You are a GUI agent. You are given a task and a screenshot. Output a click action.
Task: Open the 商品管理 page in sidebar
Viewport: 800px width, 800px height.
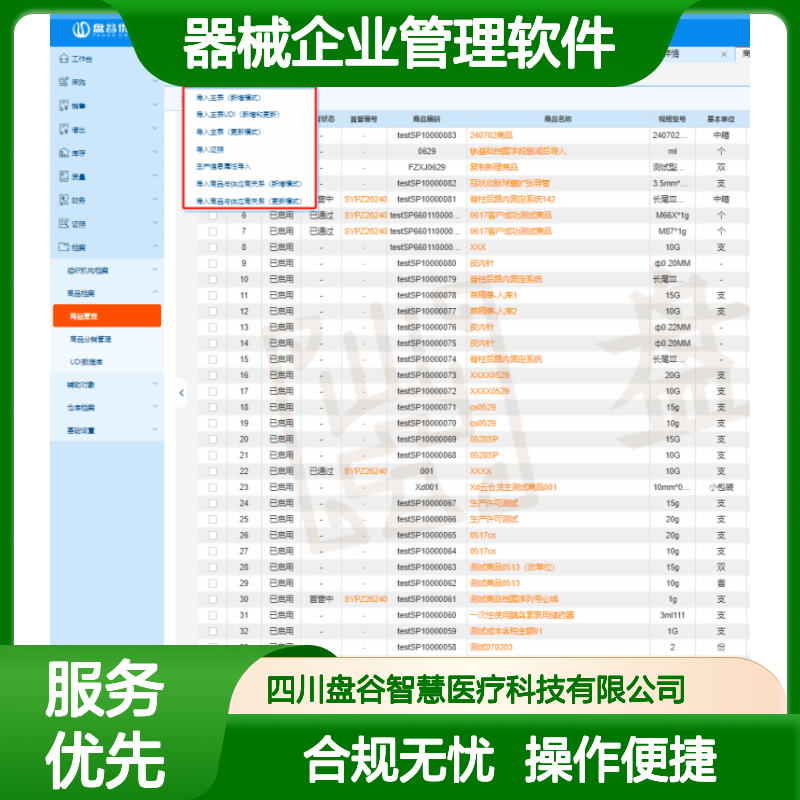point(107,316)
